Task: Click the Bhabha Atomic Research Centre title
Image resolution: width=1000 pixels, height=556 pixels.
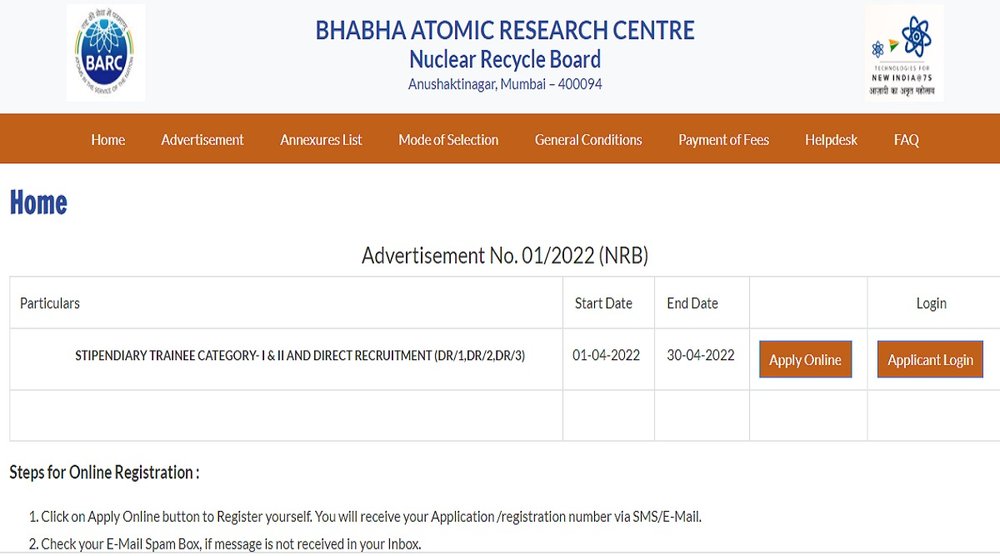Action: pyautogui.click(x=505, y=30)
